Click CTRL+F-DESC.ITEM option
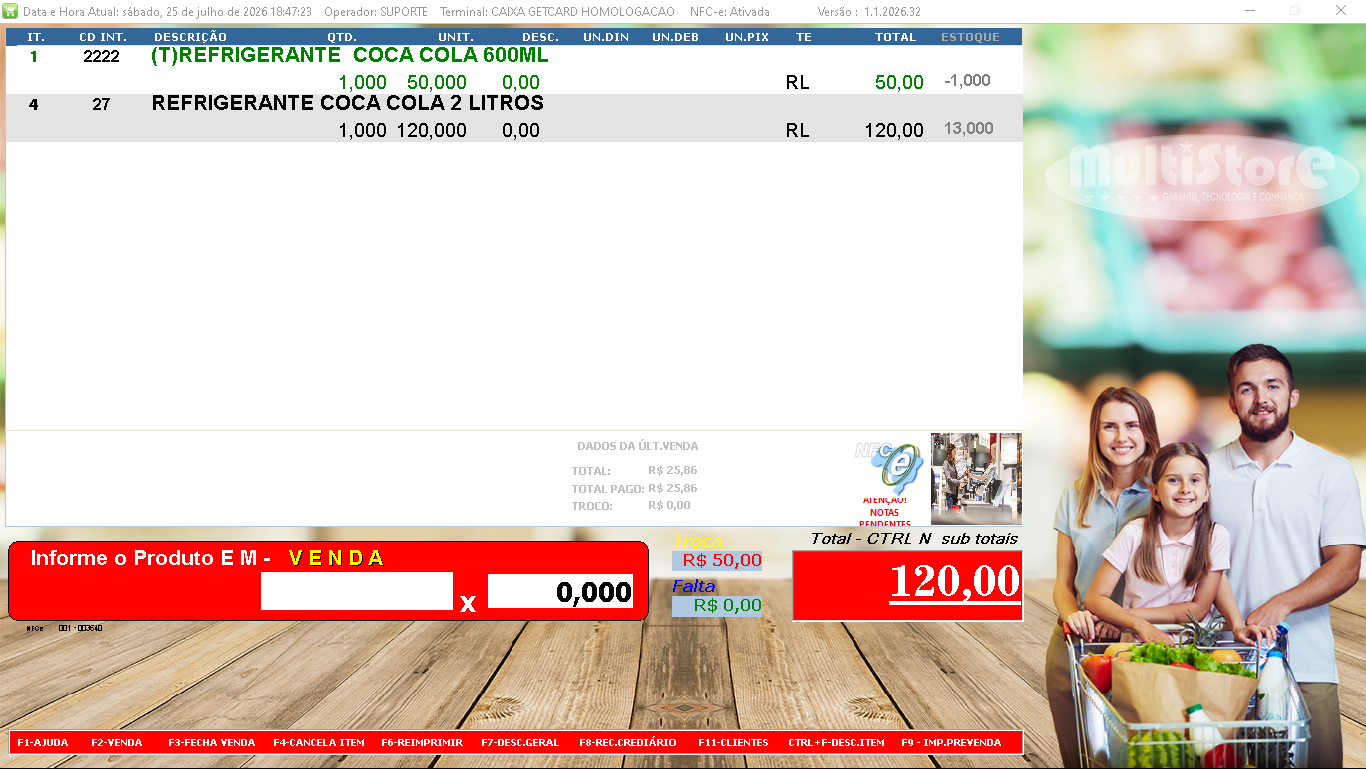This screenshot has height=769, width=1366. pos(836,743)
